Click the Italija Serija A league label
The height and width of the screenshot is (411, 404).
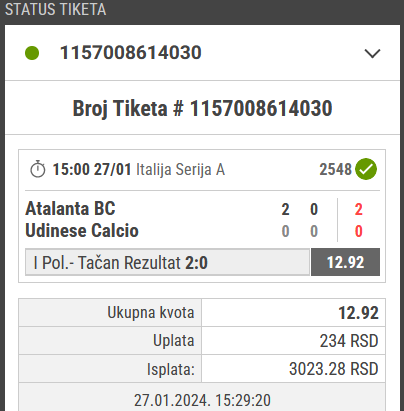click(x=180, y=169)
